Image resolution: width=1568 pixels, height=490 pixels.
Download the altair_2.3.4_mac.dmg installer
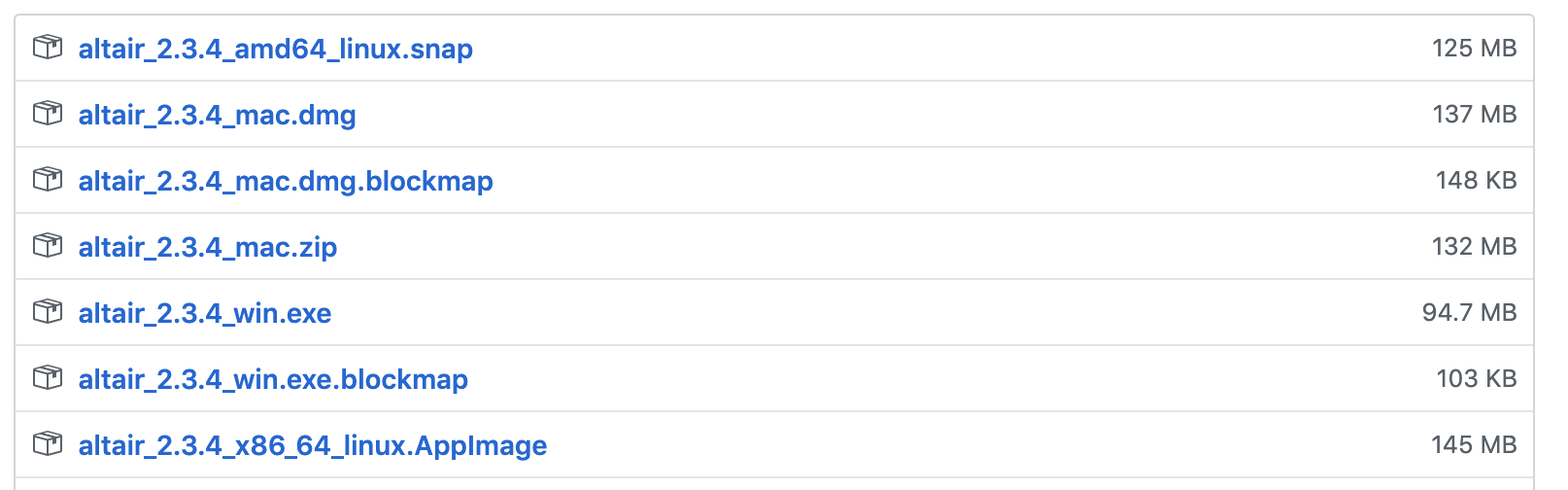pyautogui.click(x=218, y=115)
